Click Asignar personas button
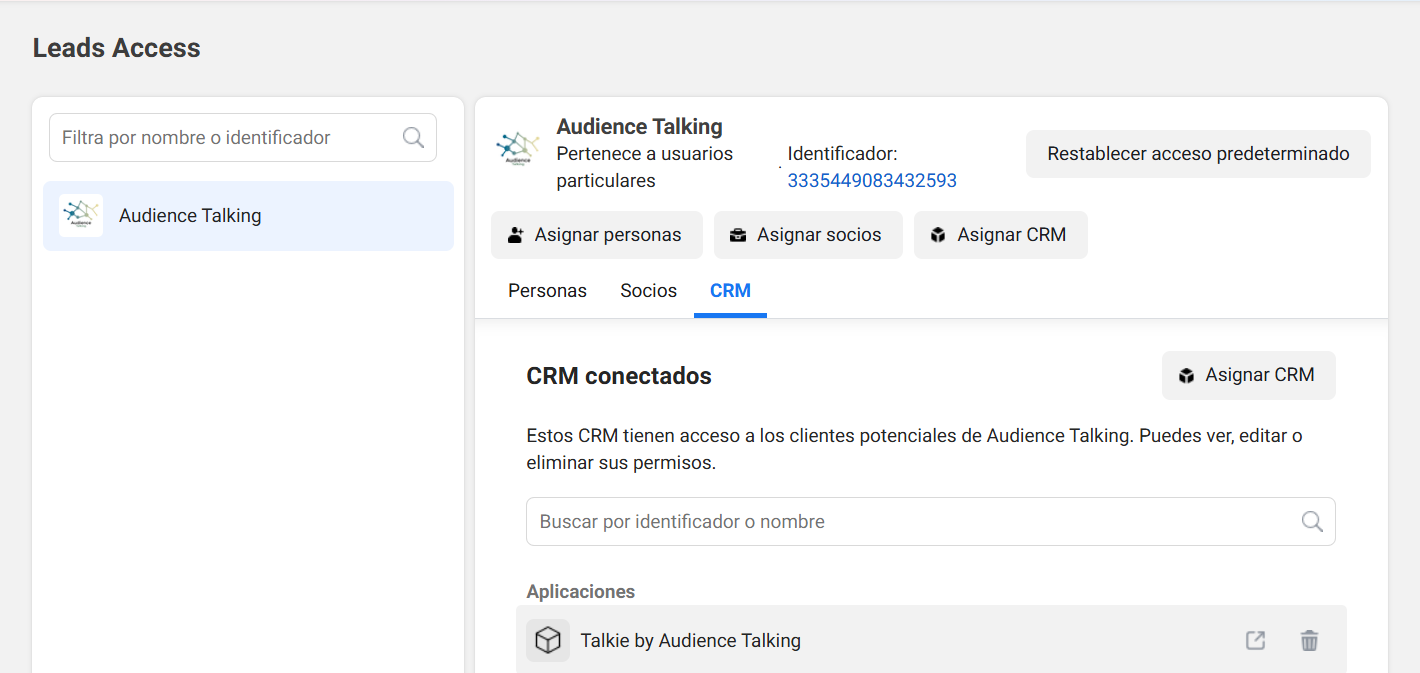 tap(597, 235)
